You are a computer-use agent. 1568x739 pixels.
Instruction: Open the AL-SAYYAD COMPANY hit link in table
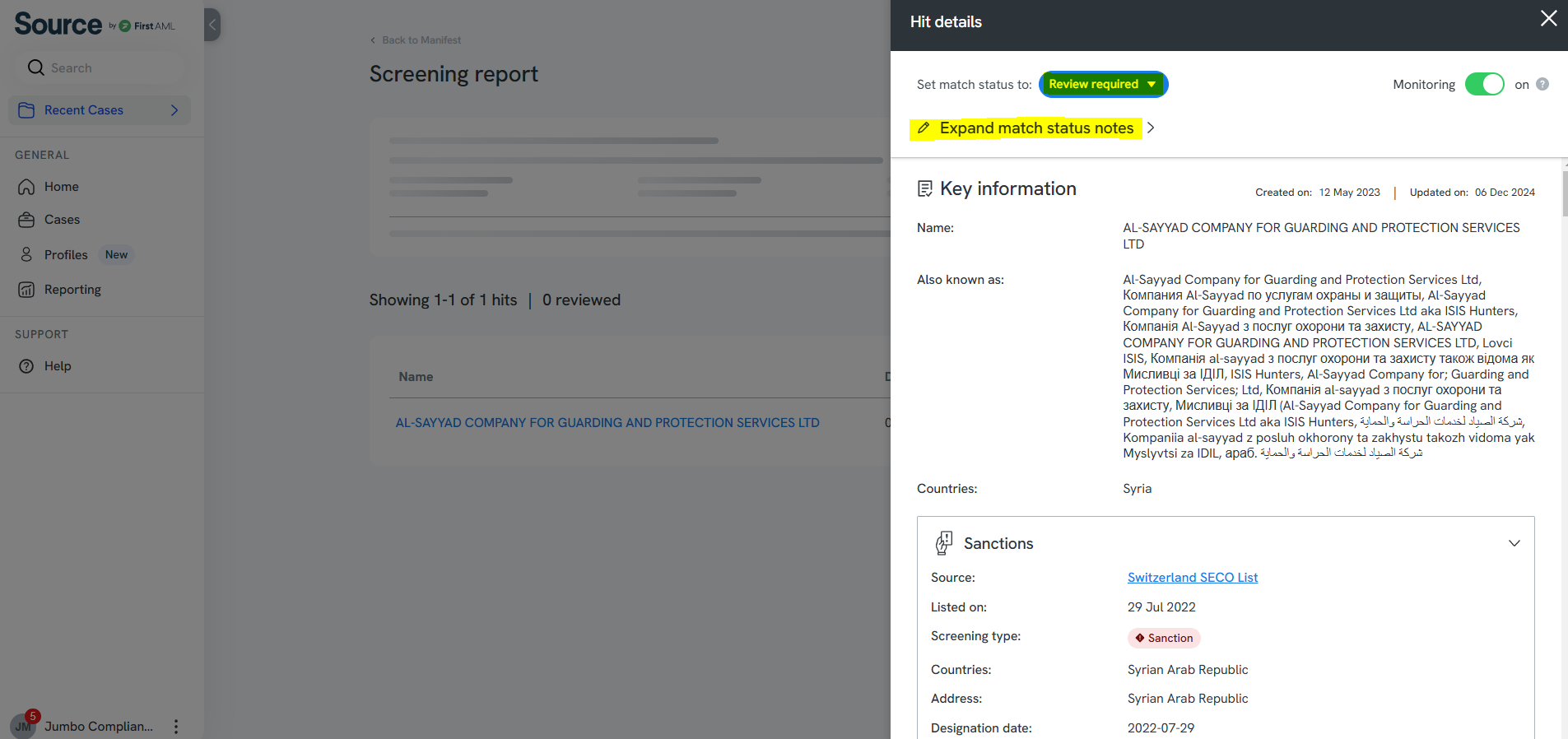coord(607,423)
